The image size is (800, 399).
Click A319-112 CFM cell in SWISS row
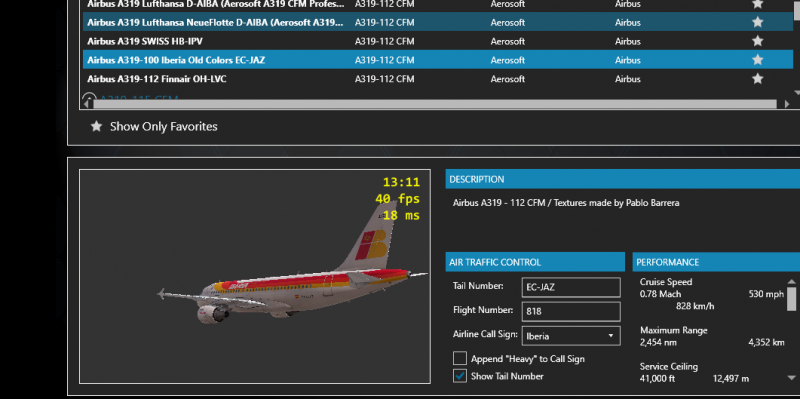click(384, 41)
